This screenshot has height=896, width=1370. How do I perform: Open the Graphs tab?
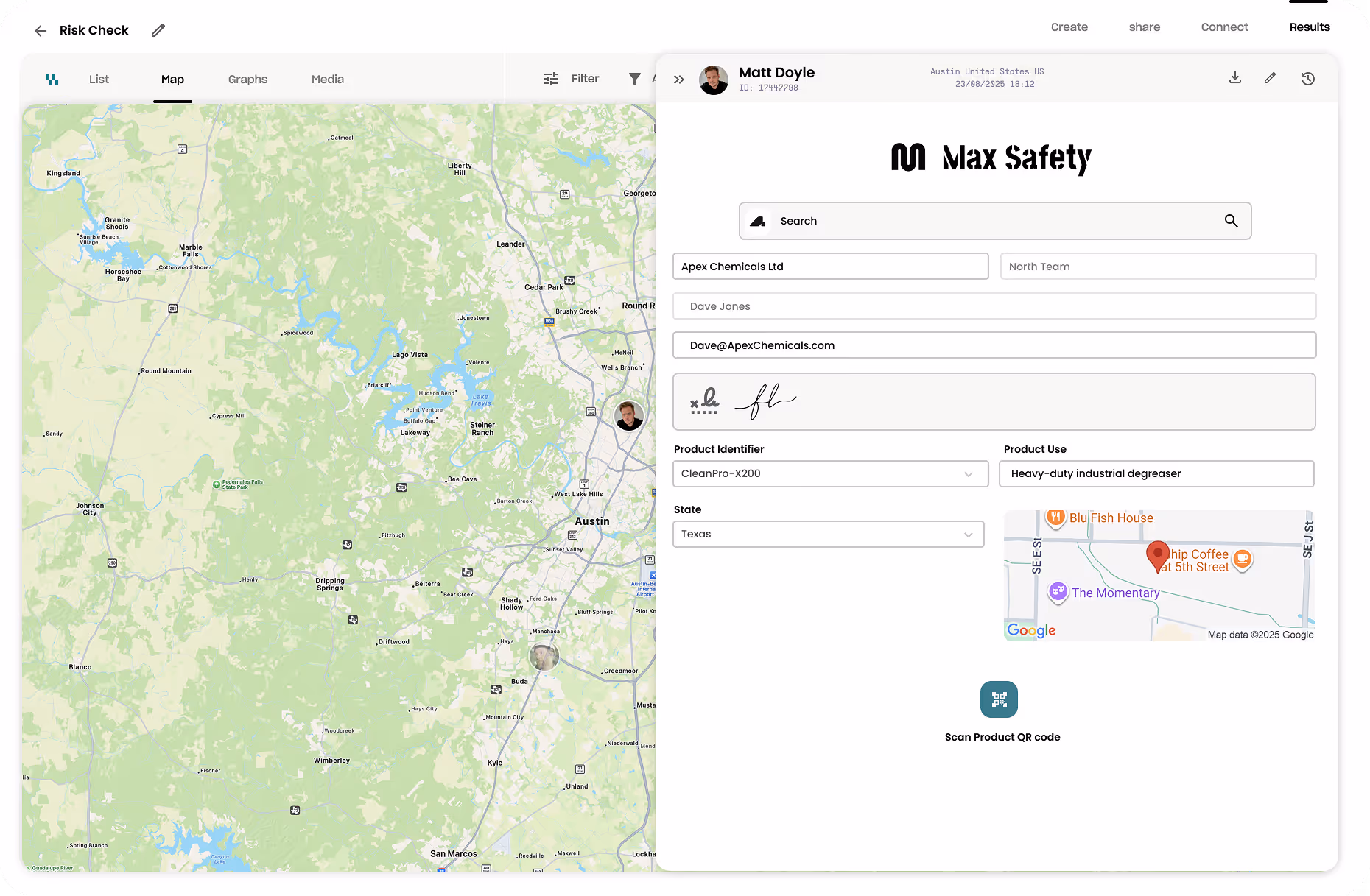(x=247, y=79)
